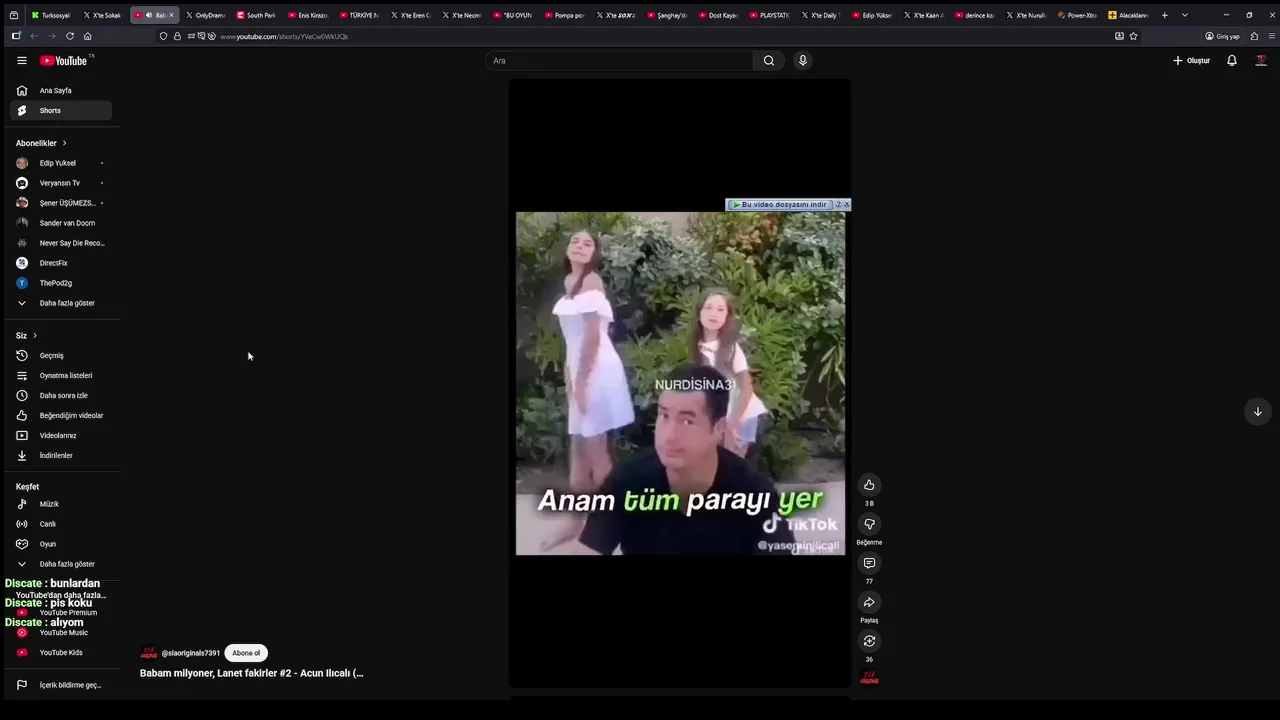Open the notifications bell

pos(1232,60)
